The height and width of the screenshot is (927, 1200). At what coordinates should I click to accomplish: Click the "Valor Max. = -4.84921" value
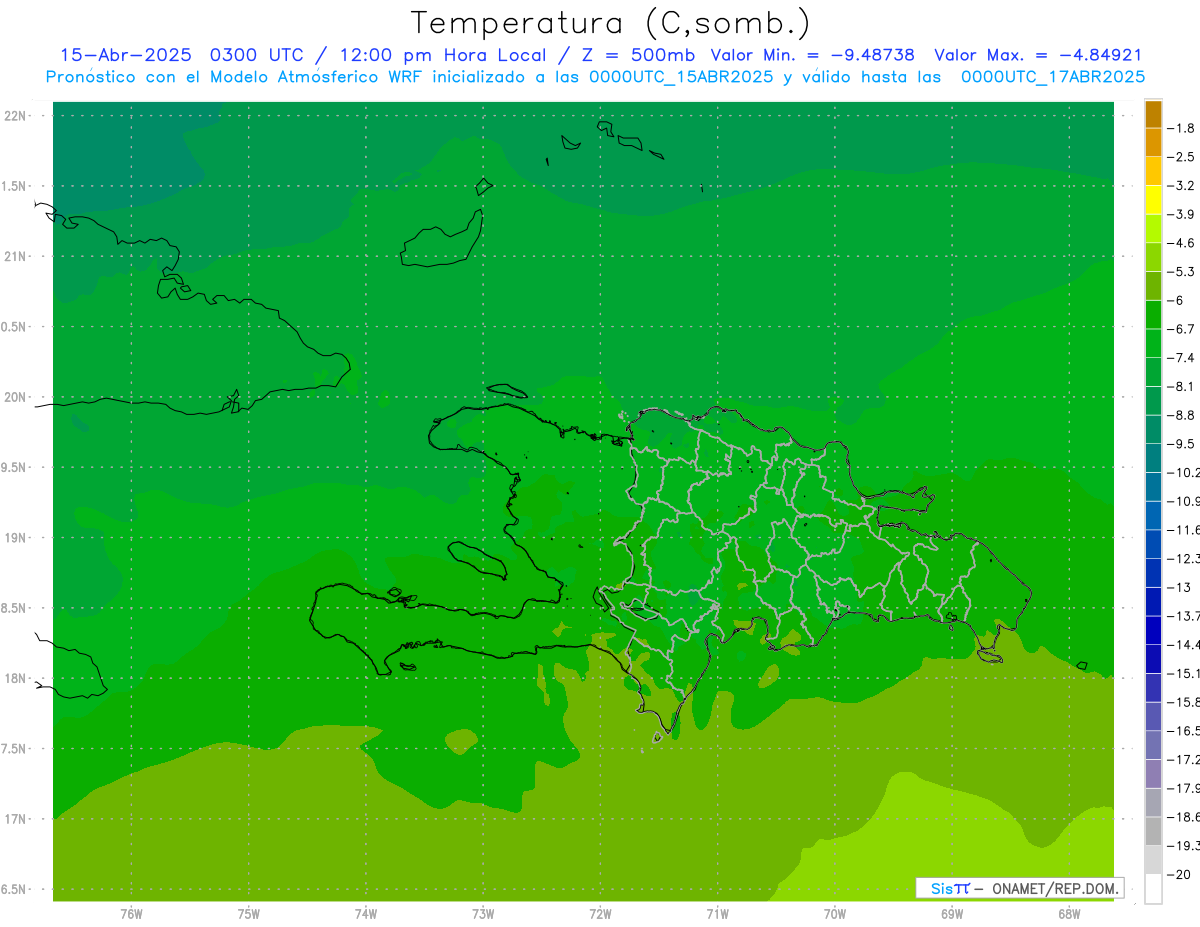point(1038,55)
